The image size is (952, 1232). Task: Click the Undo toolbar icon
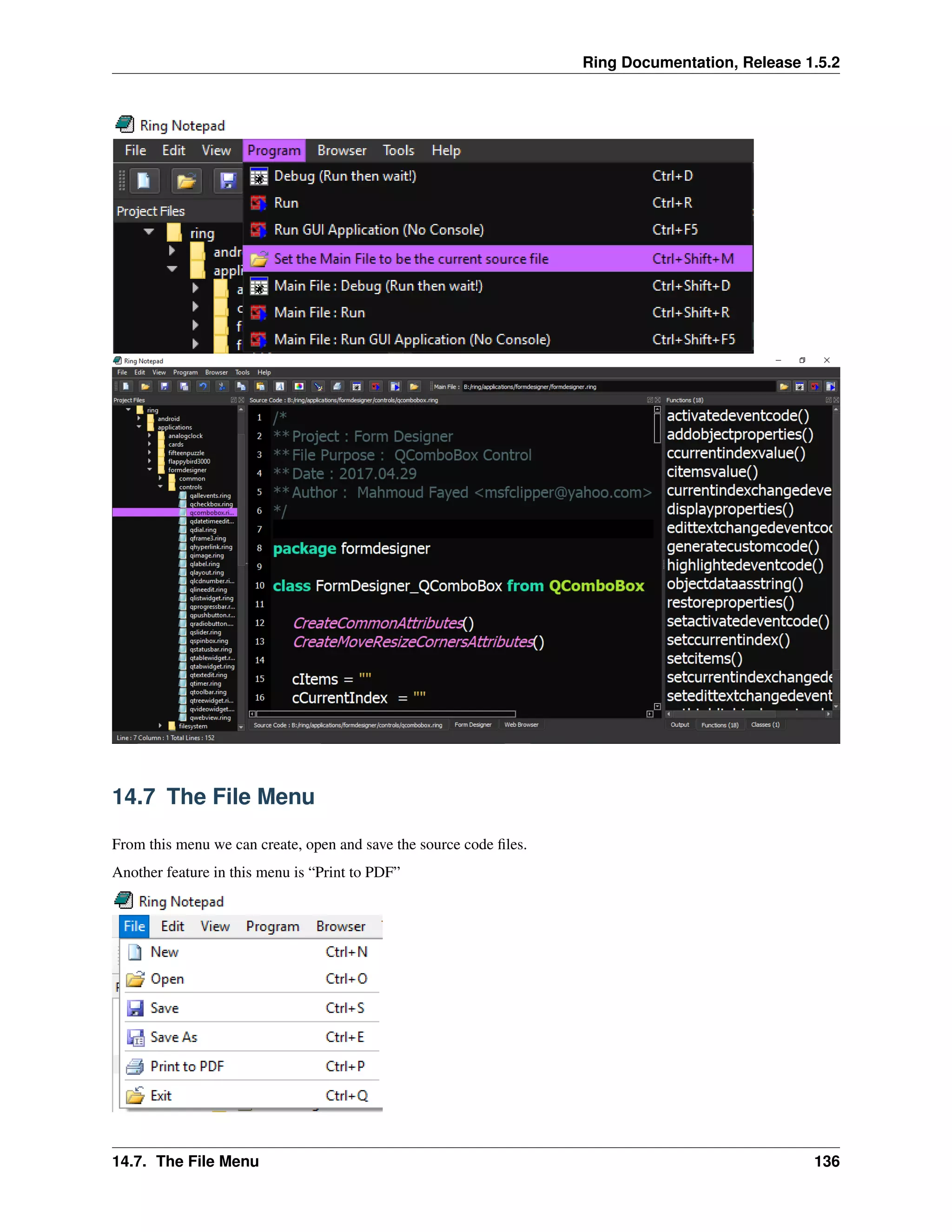click(203, 386)
